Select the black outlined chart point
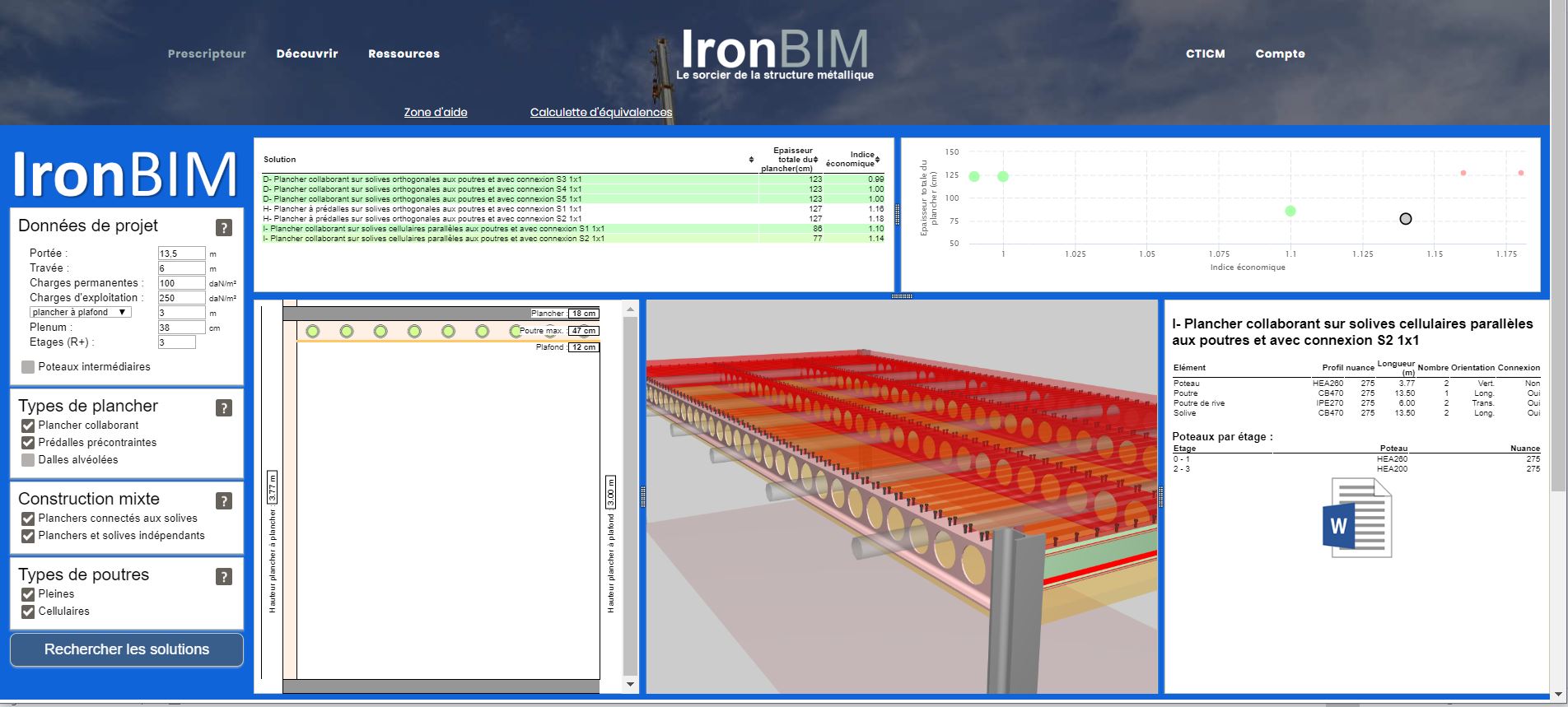The width and height of the screenshot is (1568, 707). [1406, 219]
